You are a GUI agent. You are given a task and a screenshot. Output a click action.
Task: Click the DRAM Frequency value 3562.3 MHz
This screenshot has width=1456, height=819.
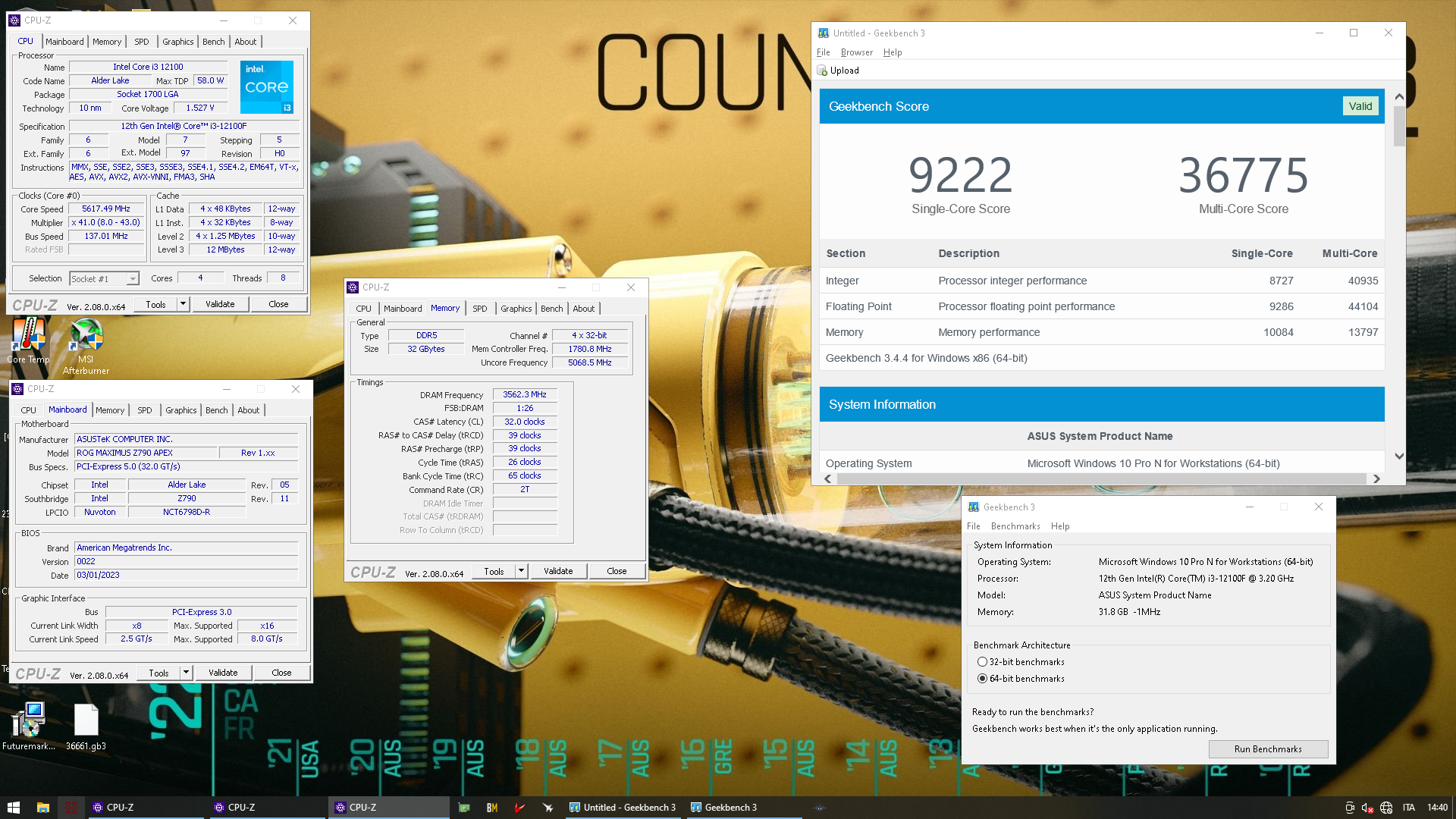(x=525, y=394)
